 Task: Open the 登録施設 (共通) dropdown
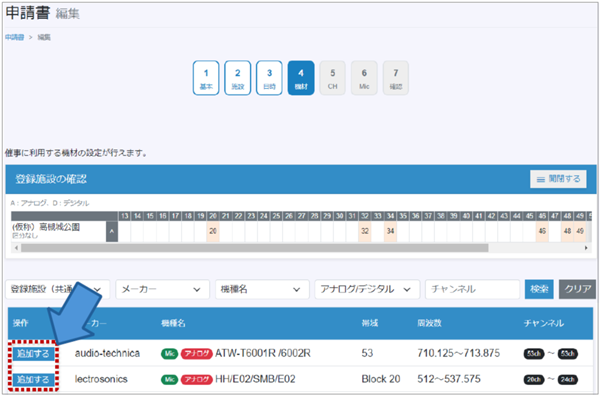coord(58,289)
